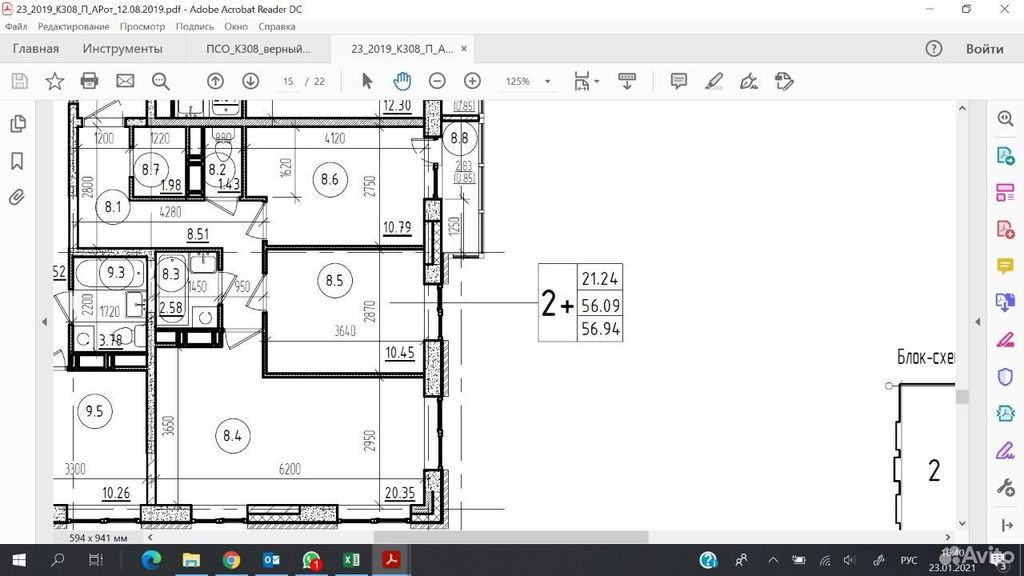
Task: Switch to the ПСО_К308_верный document tab
Action: pyautogui.click(x=259, y=49)
